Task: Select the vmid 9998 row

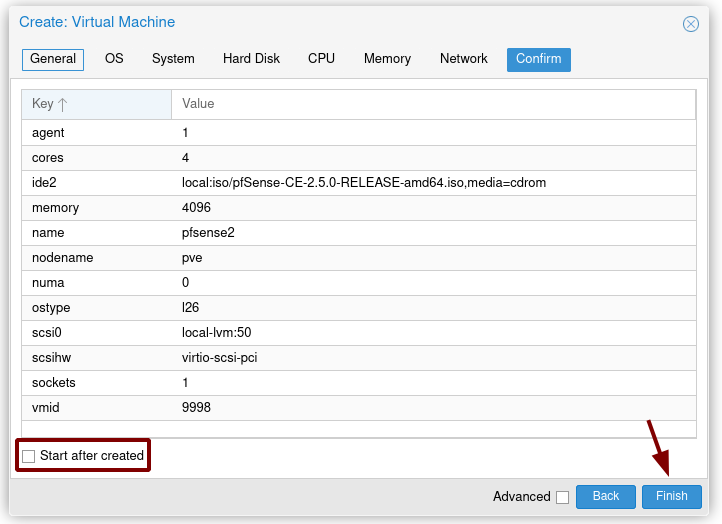Action: tap(359, 408)
